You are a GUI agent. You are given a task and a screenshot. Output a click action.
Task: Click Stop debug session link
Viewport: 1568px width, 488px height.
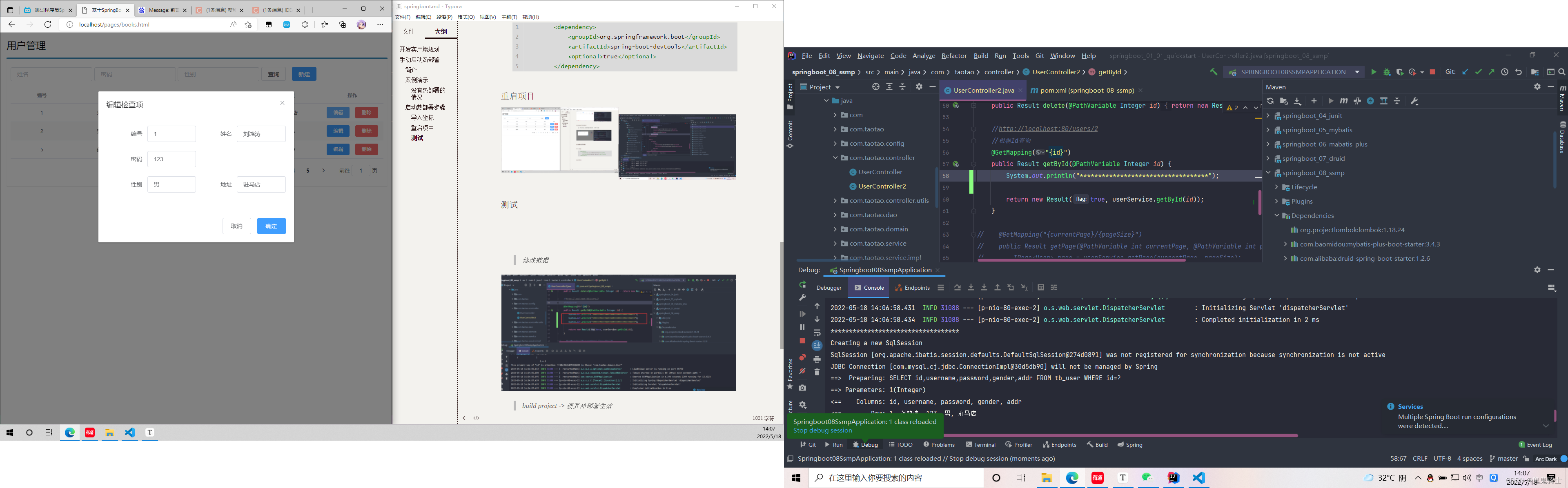(x=822, y=431)
